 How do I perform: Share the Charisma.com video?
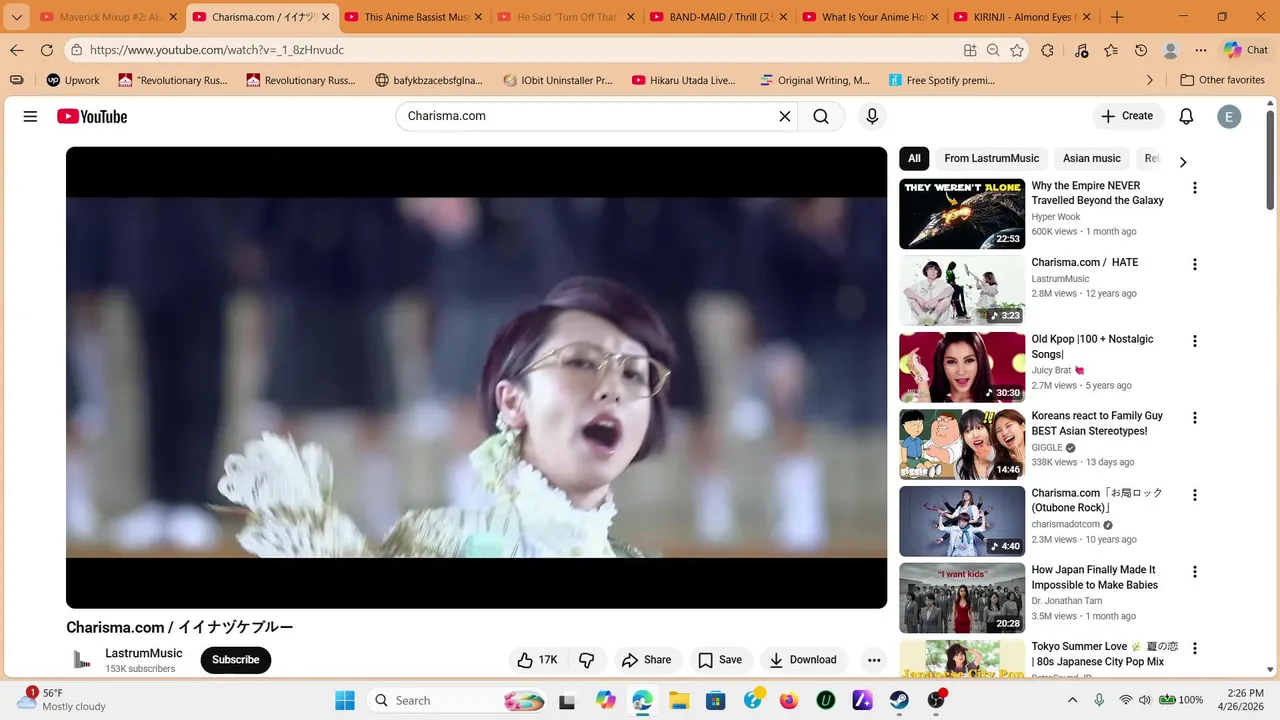pyautogui.click(x=647, y=660)
